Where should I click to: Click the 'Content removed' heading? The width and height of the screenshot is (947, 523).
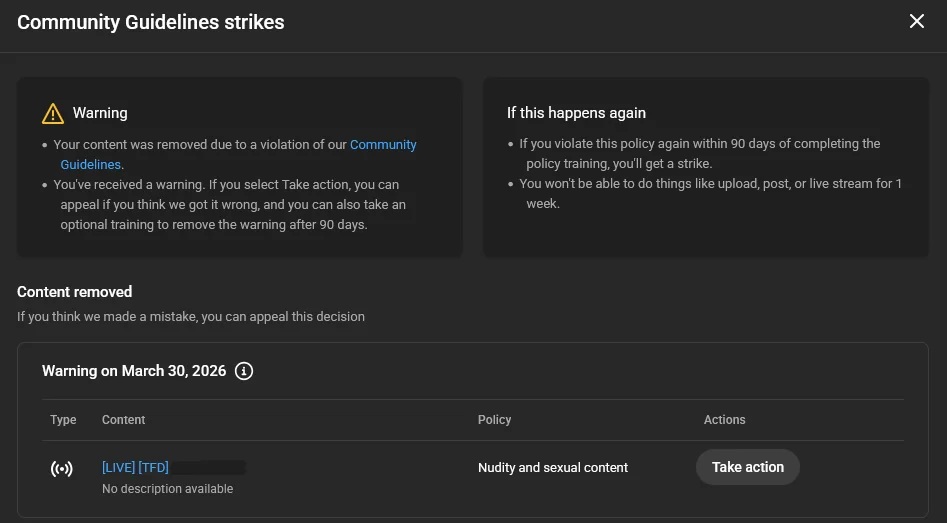[x=74, y=292]
